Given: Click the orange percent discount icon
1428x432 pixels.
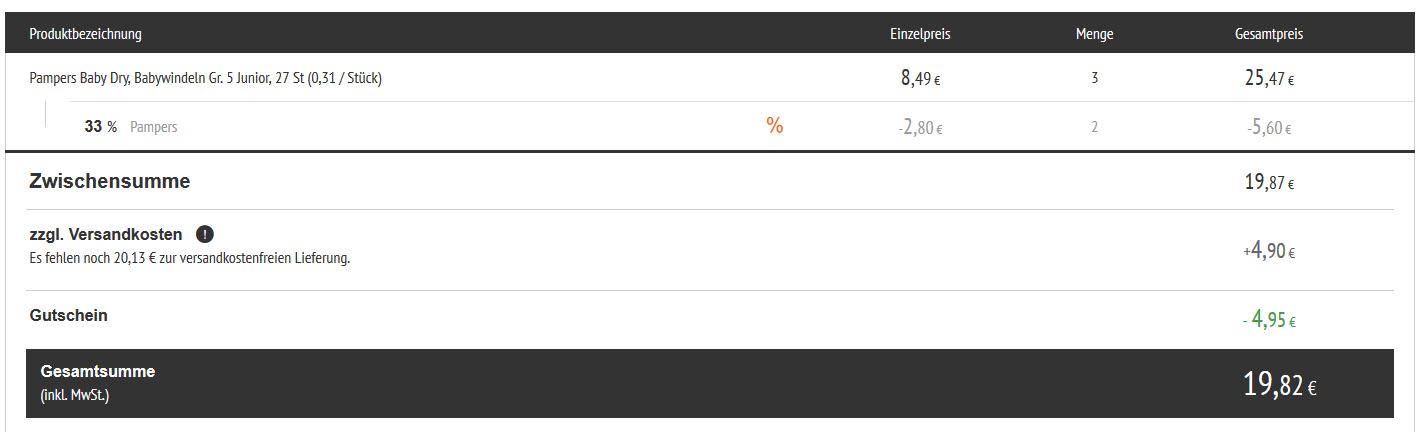Looking at the screenshot, I should click(774, 126).
